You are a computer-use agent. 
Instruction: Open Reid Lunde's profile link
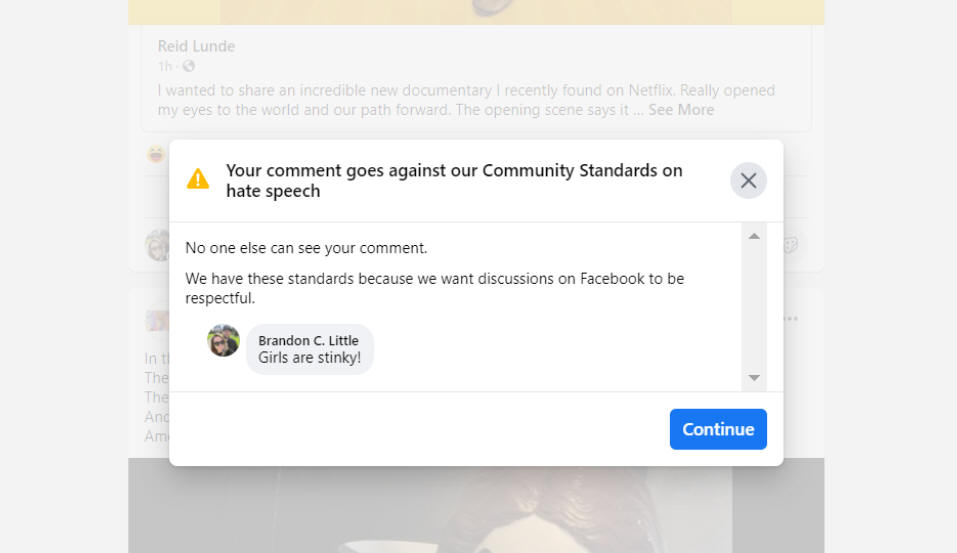coord(196,46)
